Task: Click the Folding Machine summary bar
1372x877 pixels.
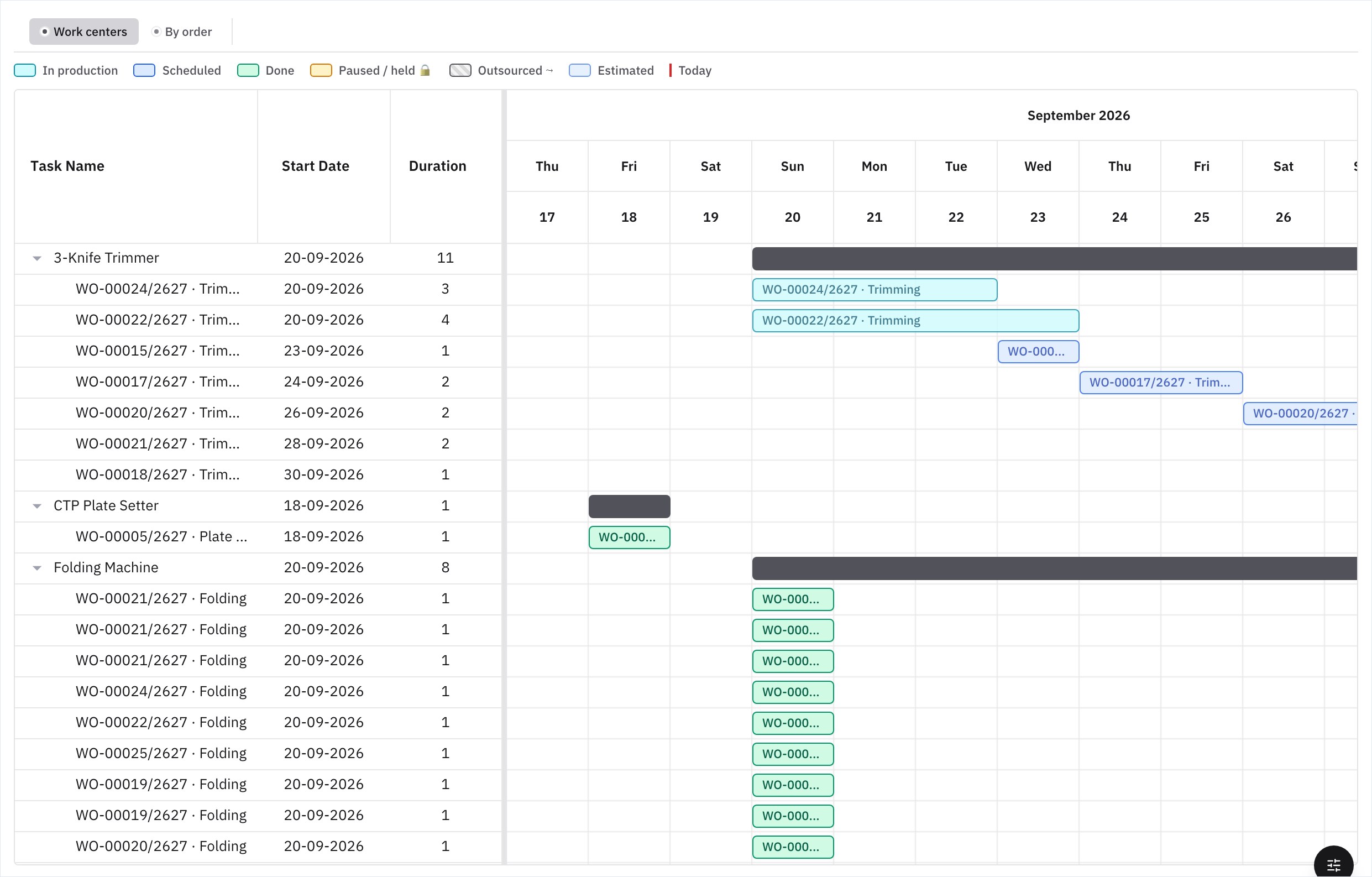Action: pyautogui.click(x=1055, y=568)
